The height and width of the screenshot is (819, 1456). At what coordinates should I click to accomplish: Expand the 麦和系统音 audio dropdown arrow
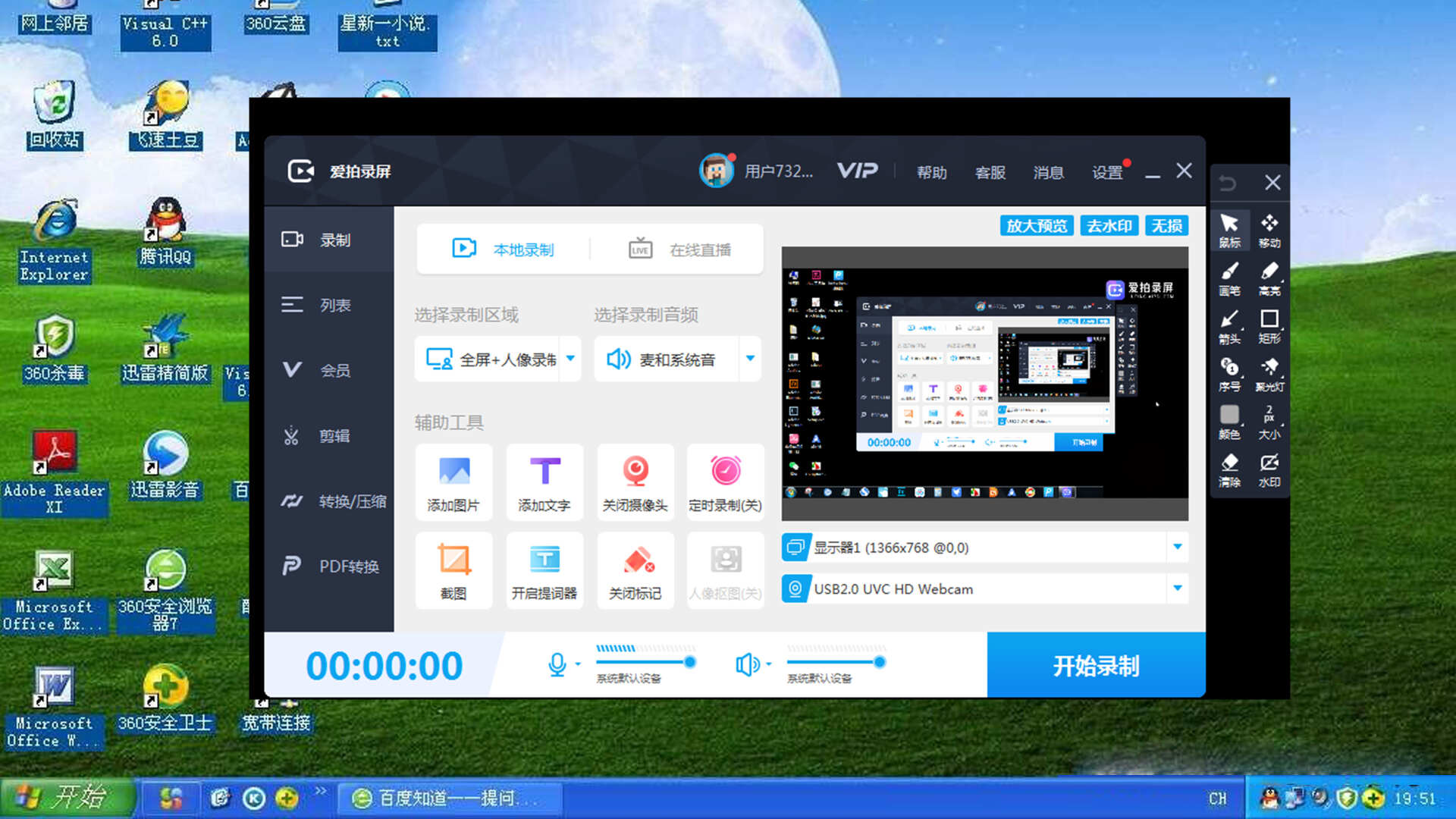(x=750, y=359)
